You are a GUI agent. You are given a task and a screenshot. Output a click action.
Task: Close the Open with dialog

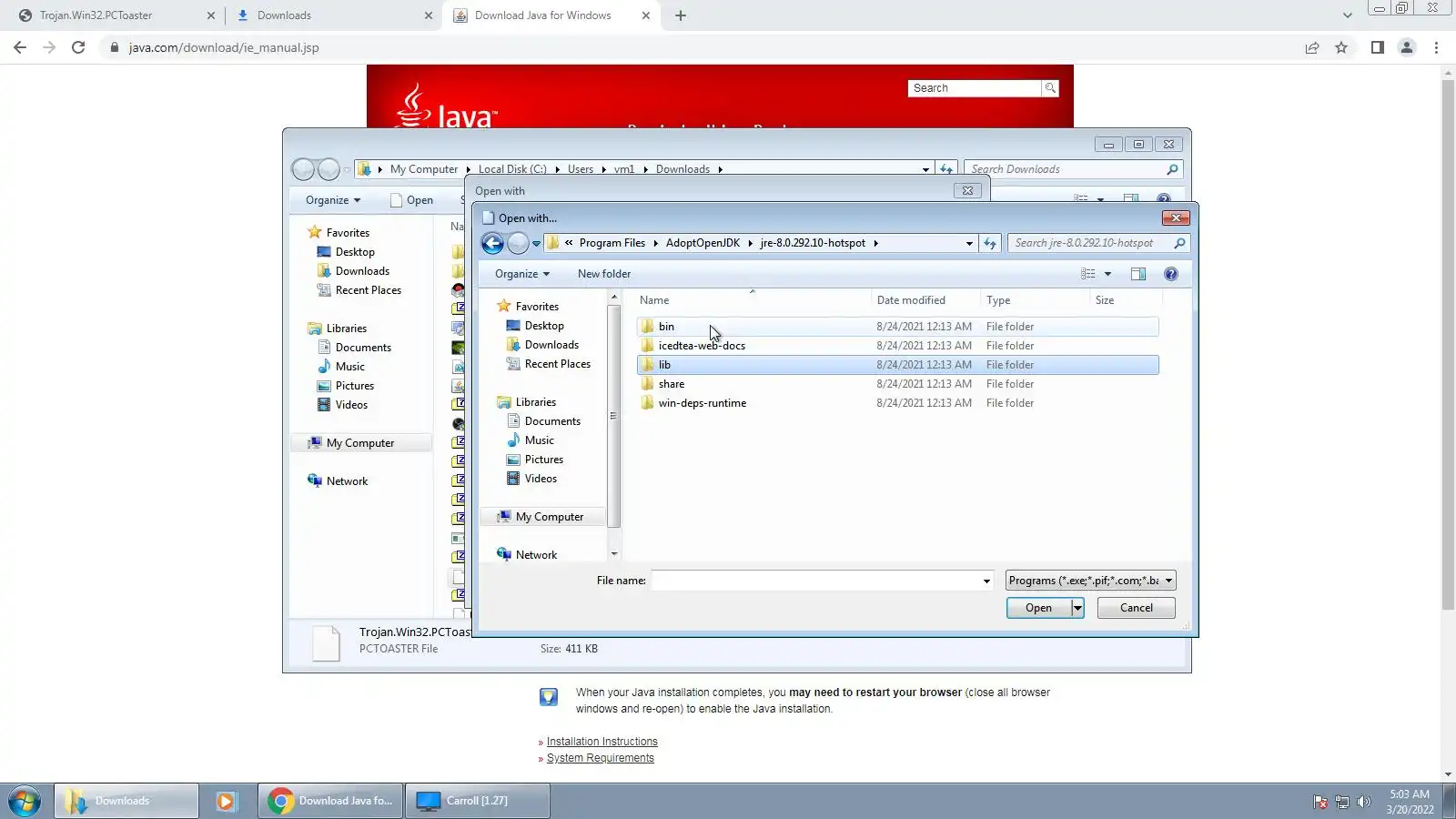[x=1176, y=217]
